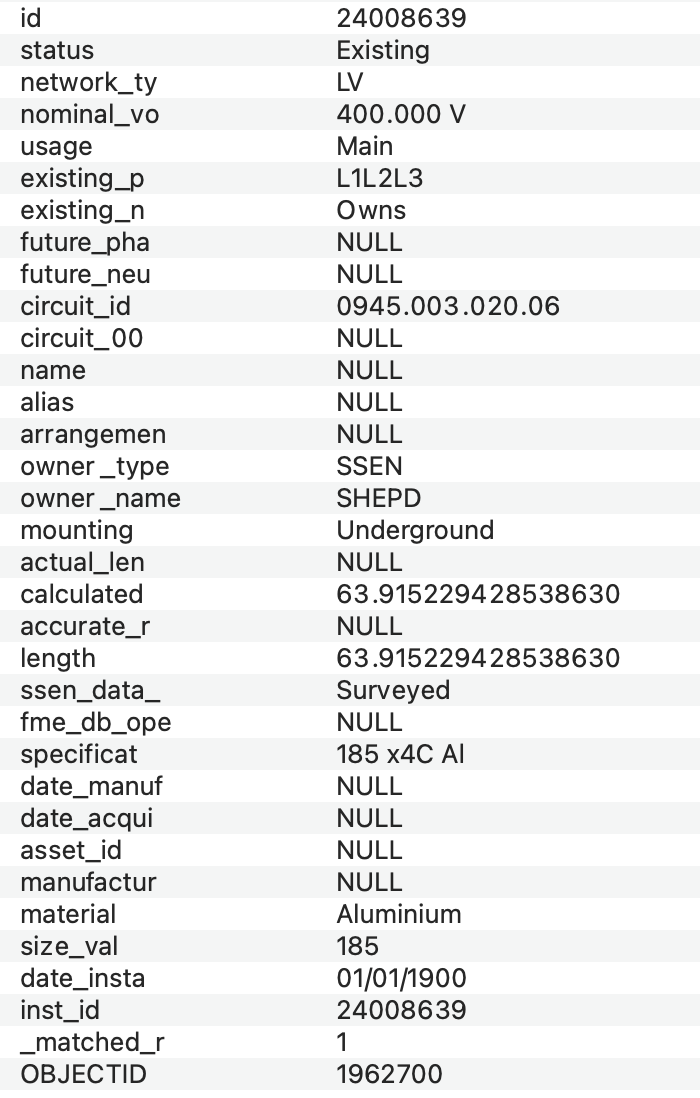Select the size_val value 185

pos(358,946)
